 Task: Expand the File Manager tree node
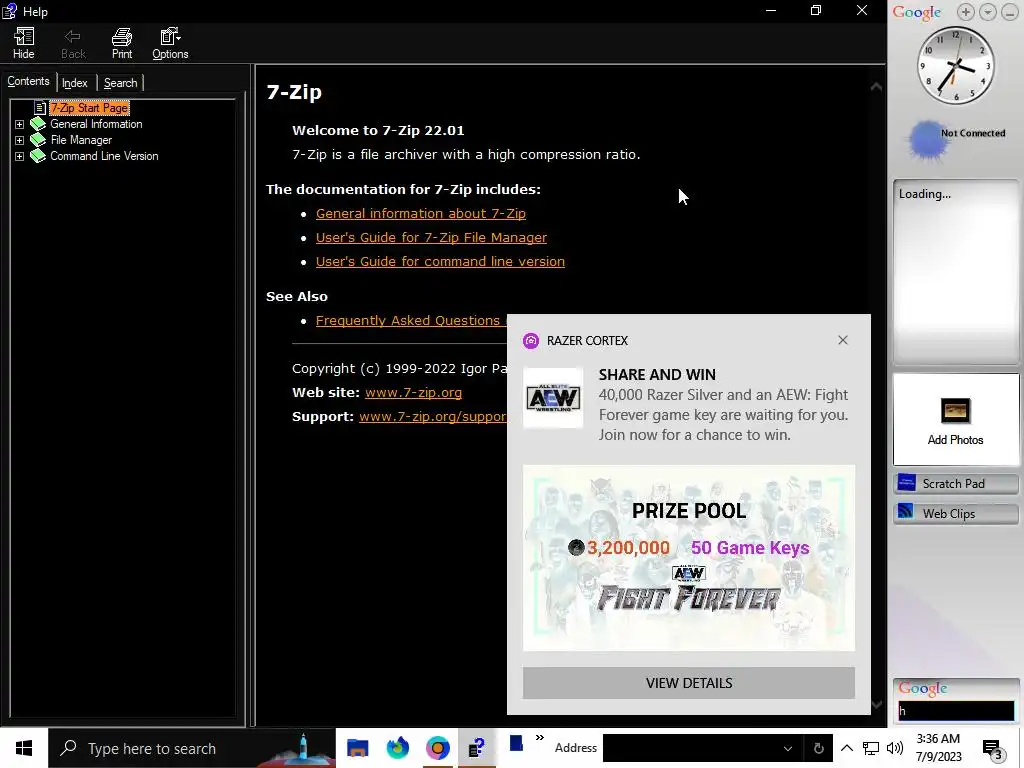(x=20, y=140)
